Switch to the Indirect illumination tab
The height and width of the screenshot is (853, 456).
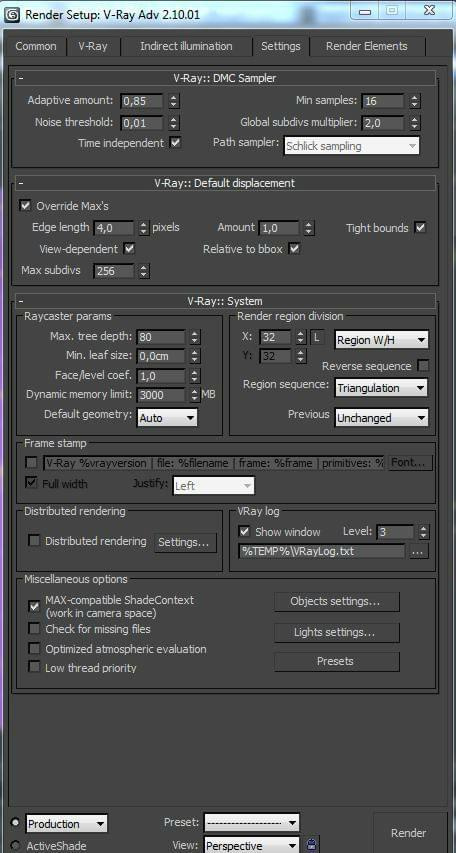tap(186, 46)
